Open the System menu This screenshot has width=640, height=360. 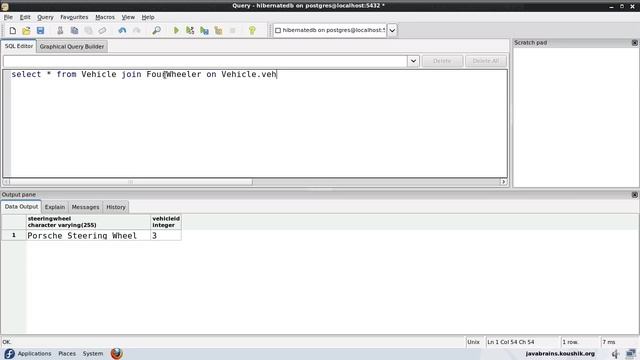pyautogui.click(x=93, y=353)
